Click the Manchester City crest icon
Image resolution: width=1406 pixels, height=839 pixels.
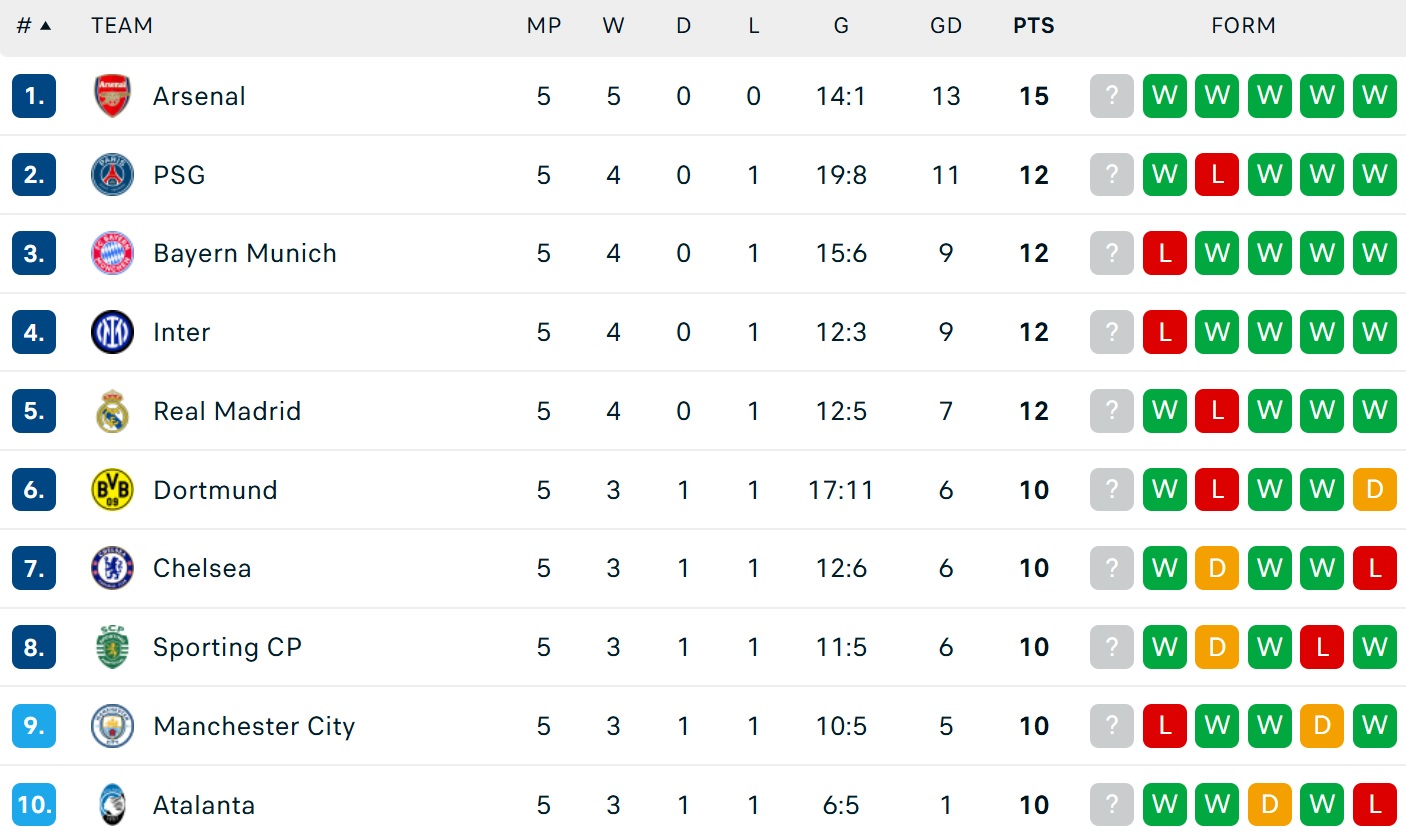pyautogui.click(x=112, y=726)
